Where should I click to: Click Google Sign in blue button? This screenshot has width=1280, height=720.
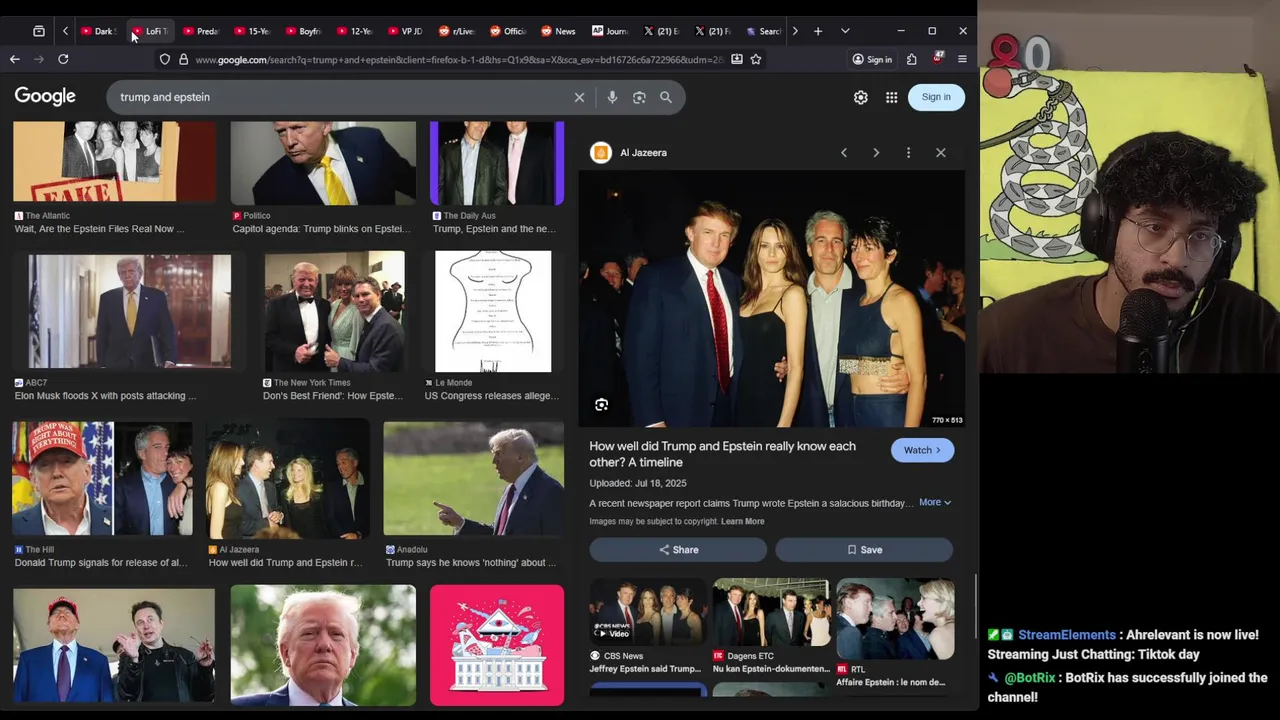936,97
